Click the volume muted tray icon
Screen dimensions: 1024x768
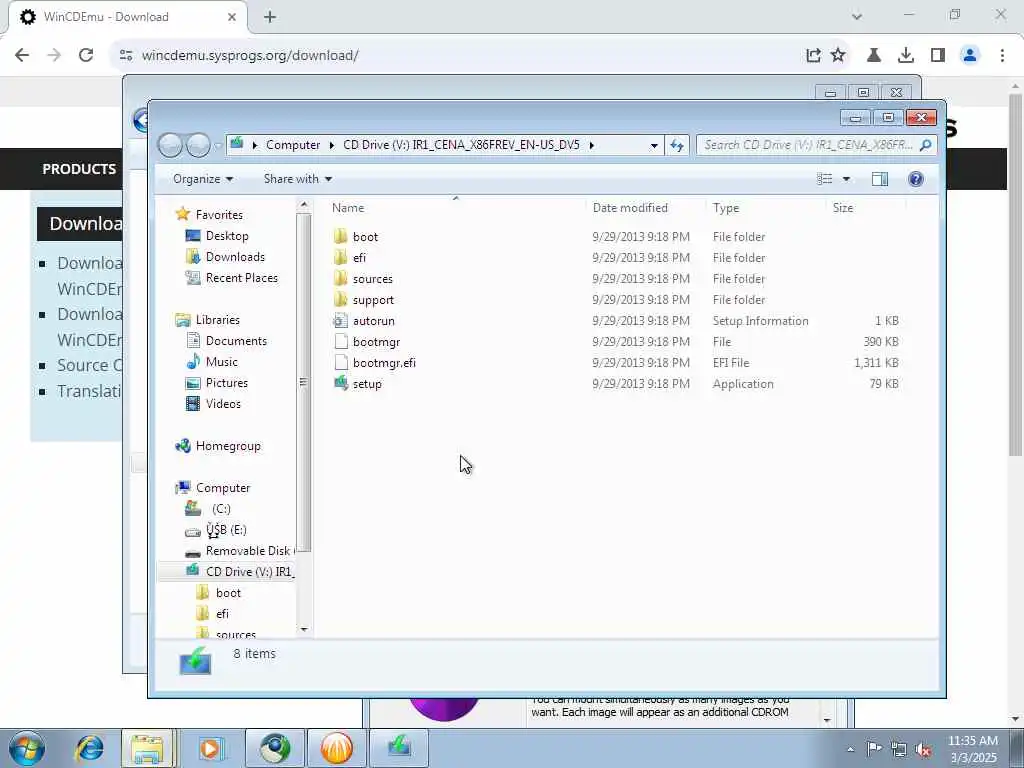click(923, 750)
